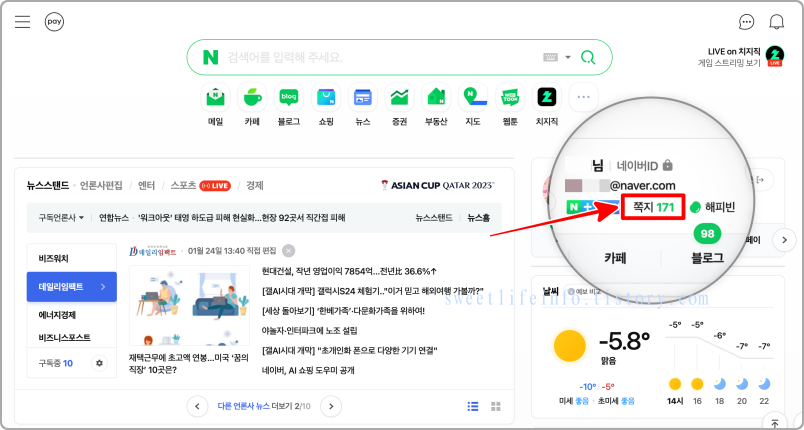Image resolution: width=804 pixels, height=430 pixels.
Task: Open the 웹툰 shortcut icon
Action: point(510,97)
